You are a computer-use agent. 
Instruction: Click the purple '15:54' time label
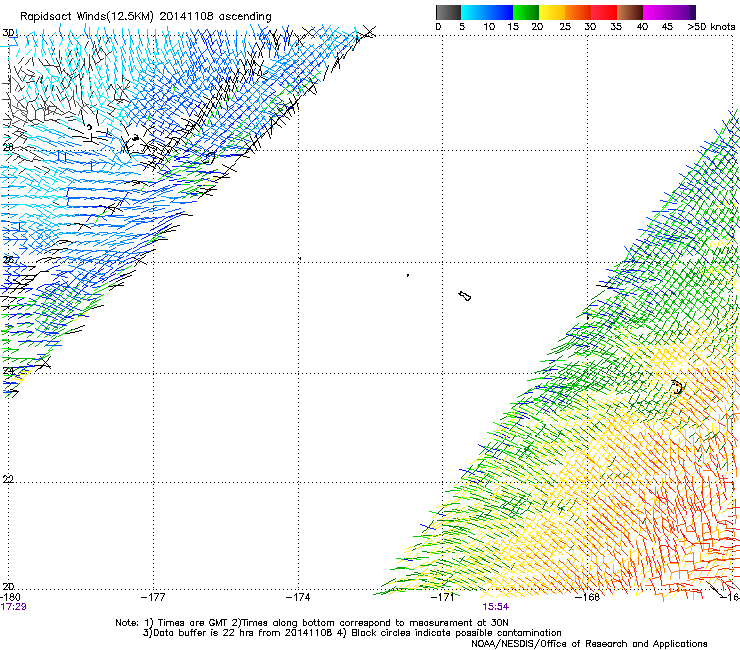coord(496,607)
